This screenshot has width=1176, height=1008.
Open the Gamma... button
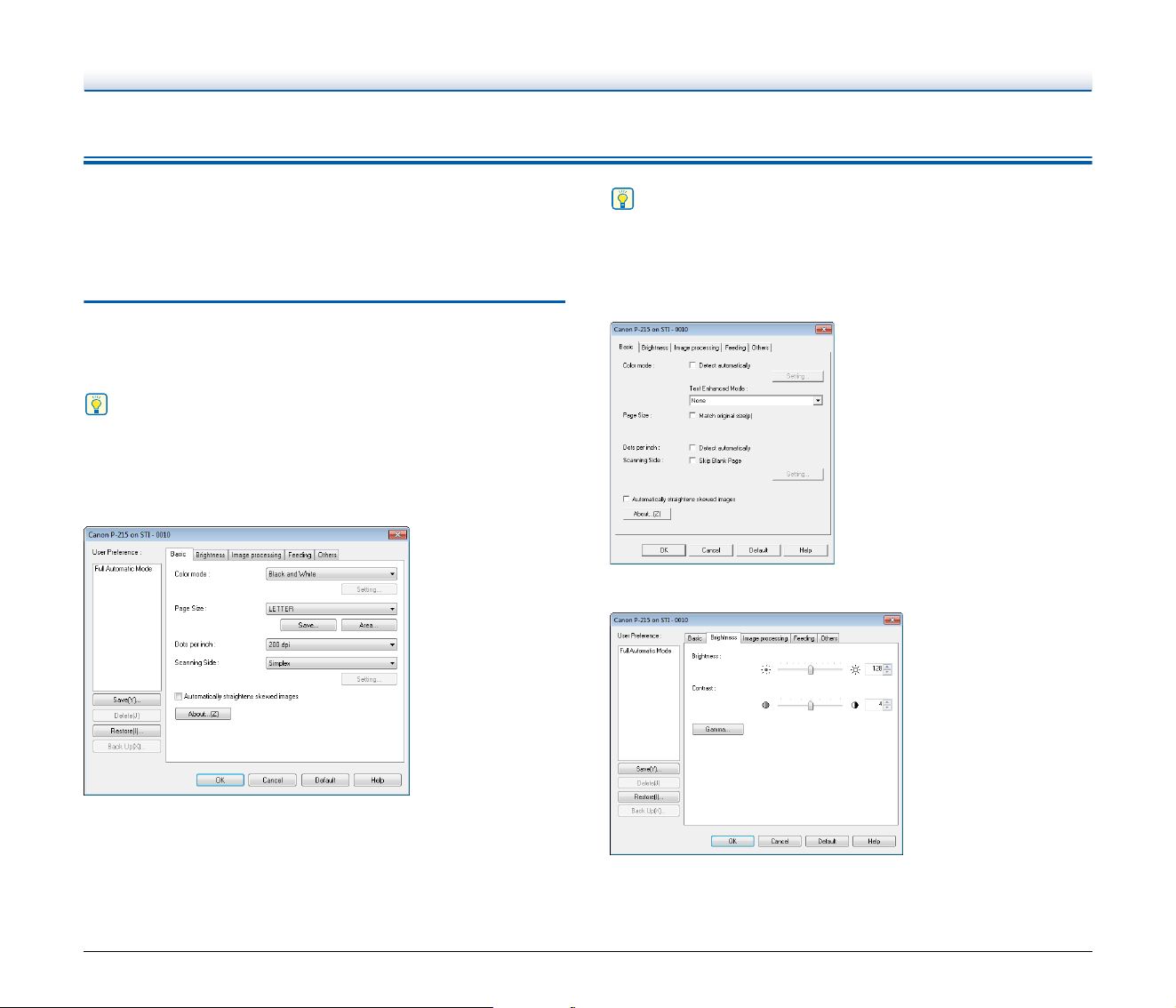[x=718, y=729]
